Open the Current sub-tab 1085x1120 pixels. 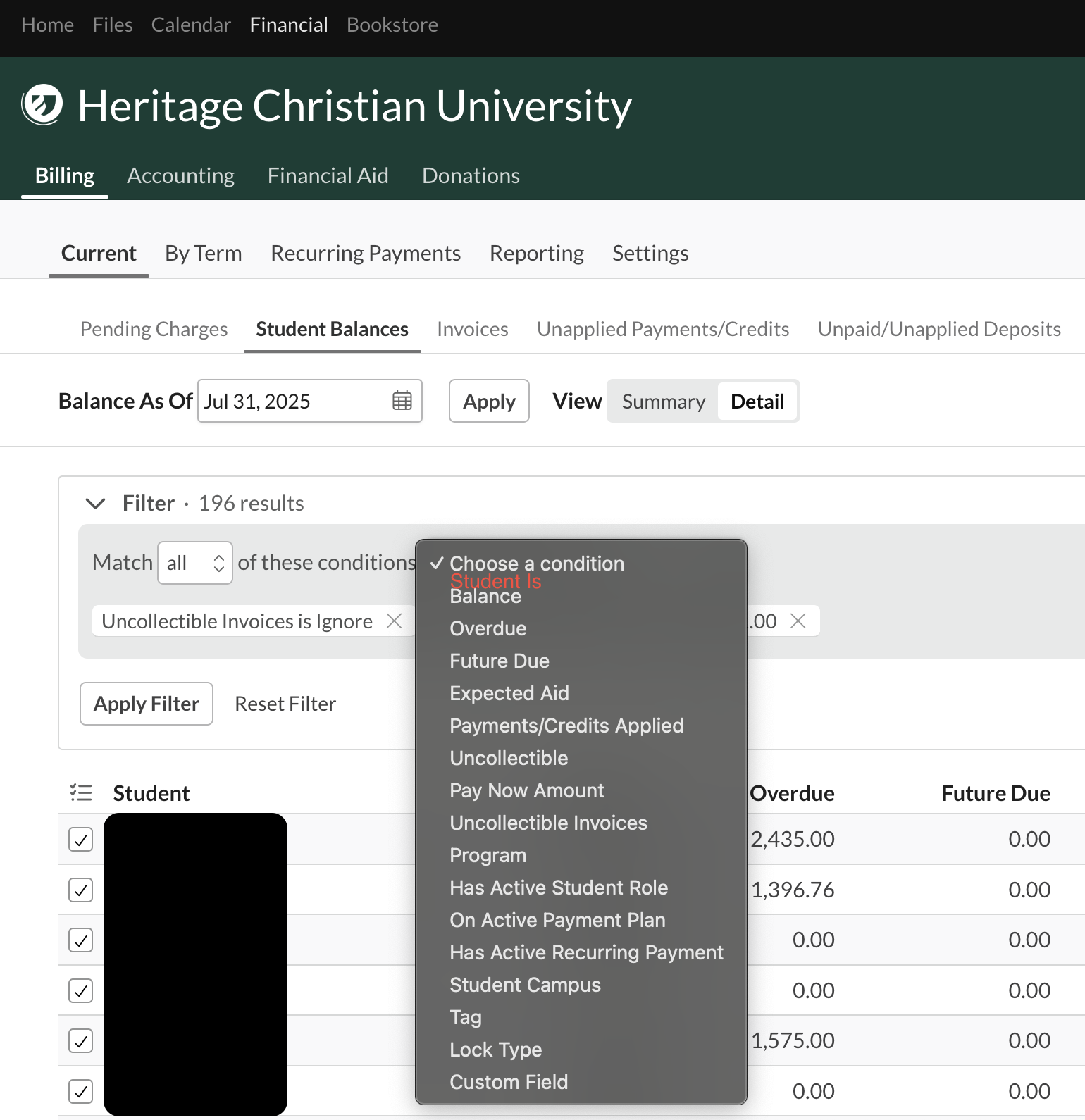point(99,253)
